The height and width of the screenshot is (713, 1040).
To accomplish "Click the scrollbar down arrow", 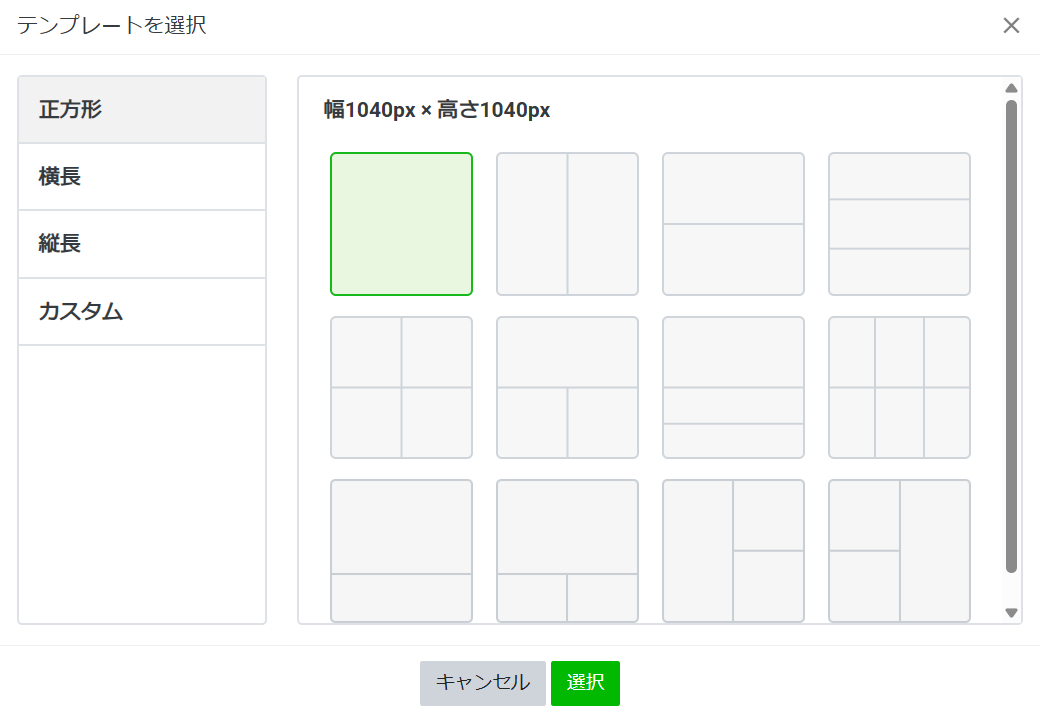I will click(x=1011, y=613).
